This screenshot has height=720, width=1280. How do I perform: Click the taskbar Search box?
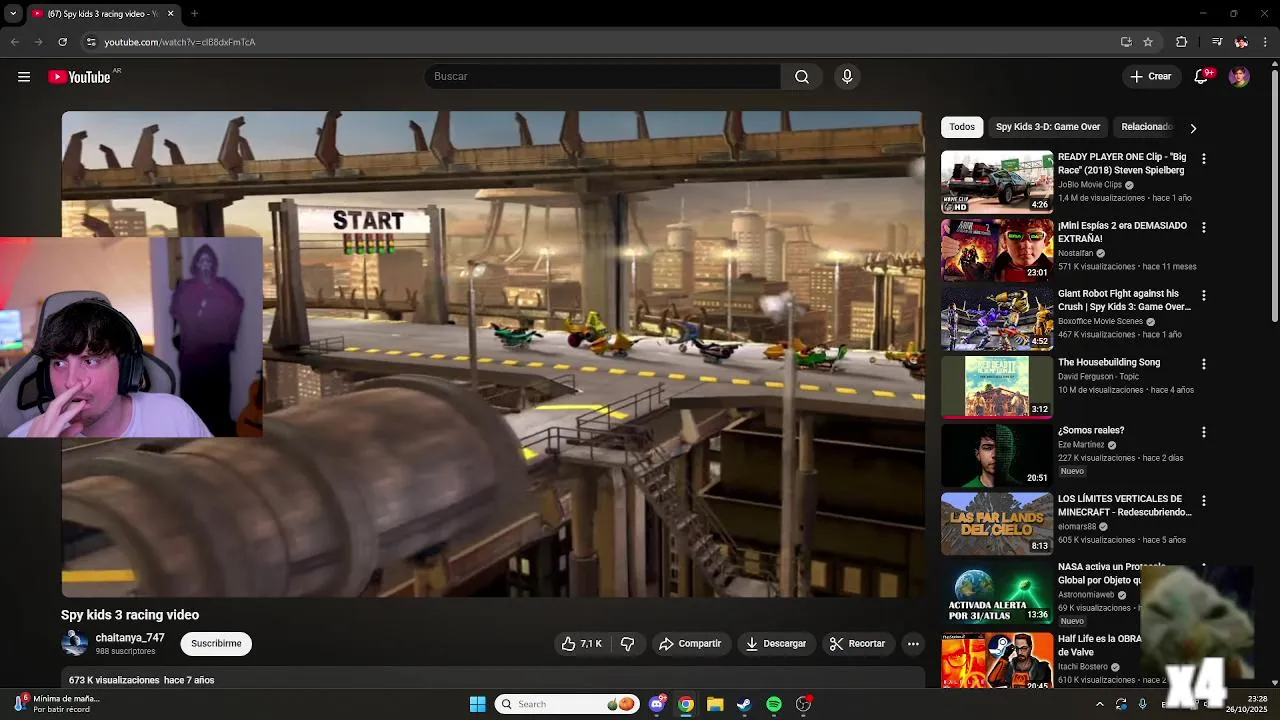point(568,704)
